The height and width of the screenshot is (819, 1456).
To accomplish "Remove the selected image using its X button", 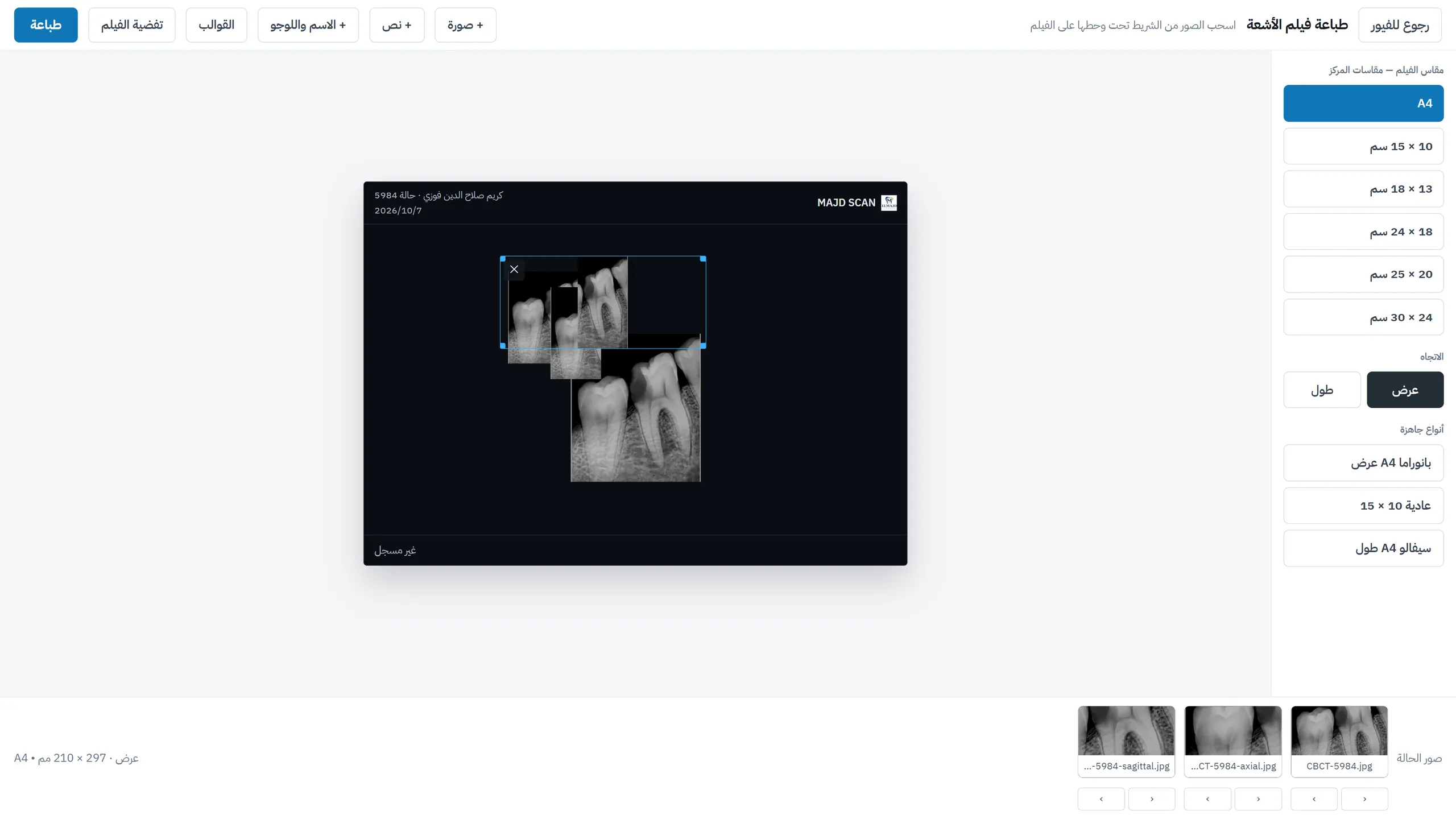I will pos(514,270).
